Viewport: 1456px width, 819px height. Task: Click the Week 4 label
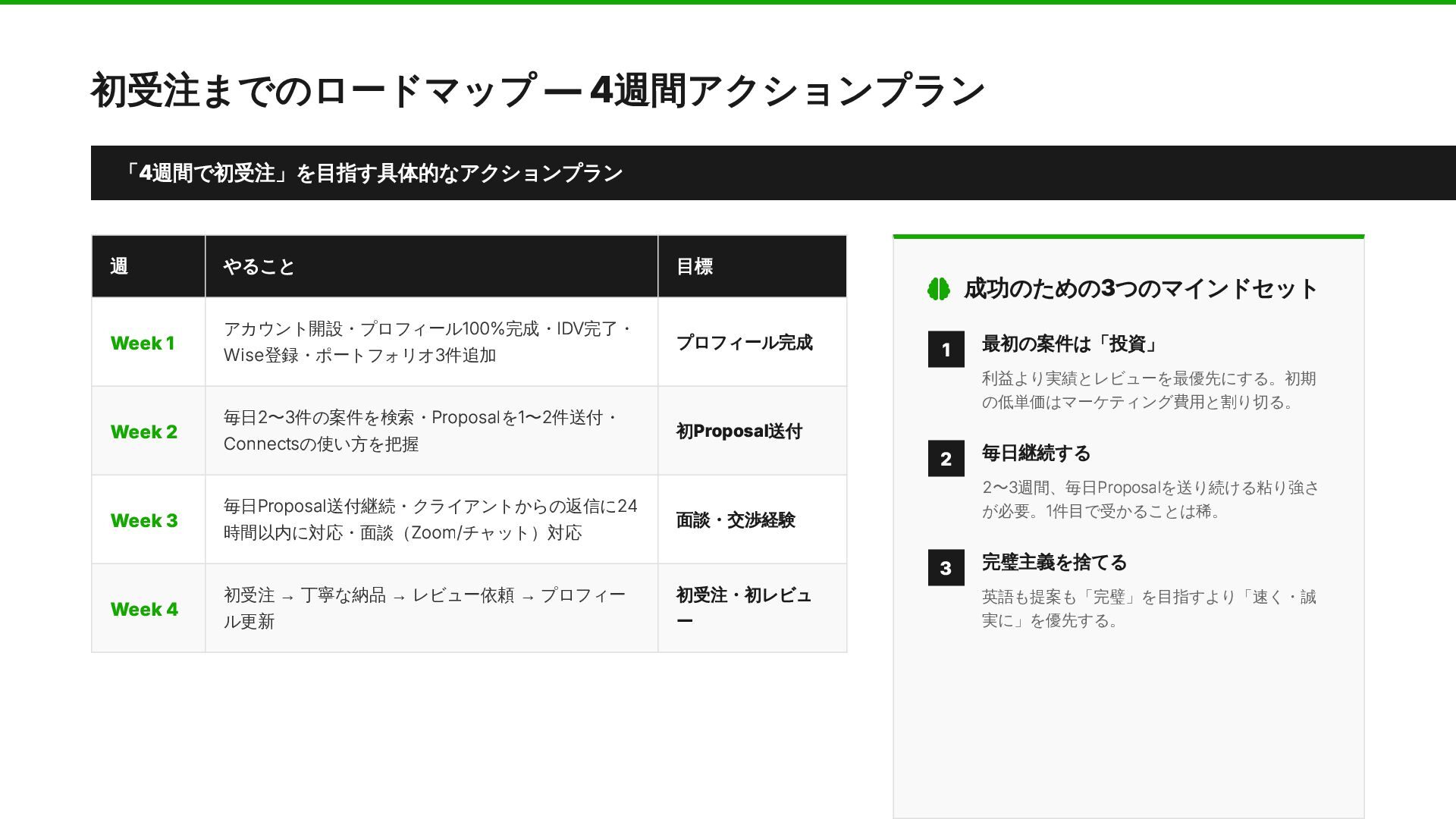pyautogui.click(x=144, y=609)
